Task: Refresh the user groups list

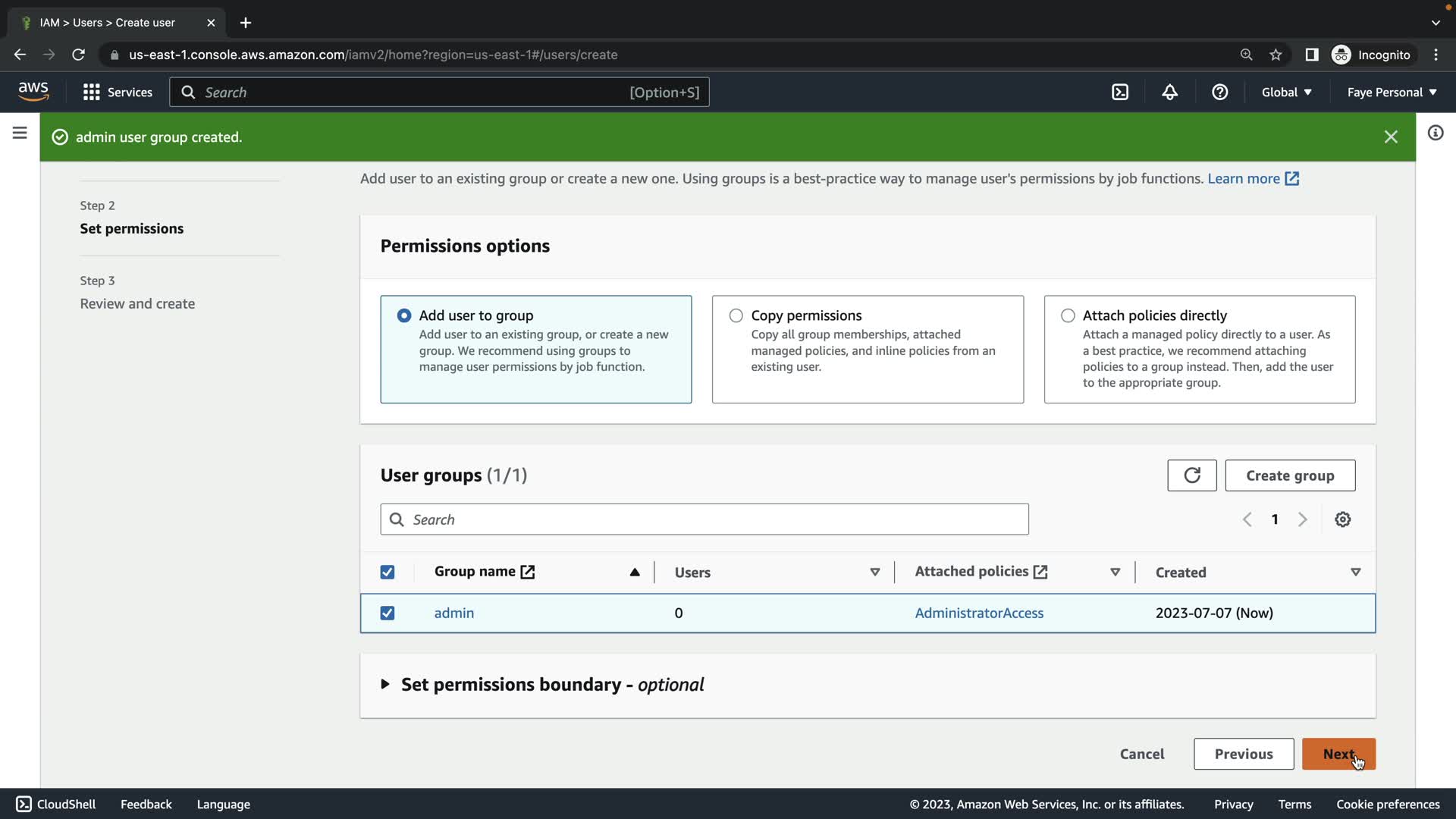Action: pyautogui.click(x=1191, y=475)
